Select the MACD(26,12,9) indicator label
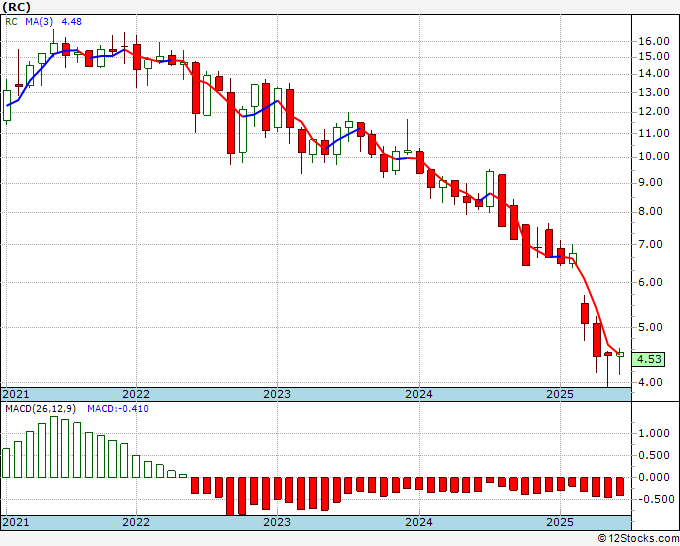This screenshot has height=546, width=680. [x=41, y=409]
